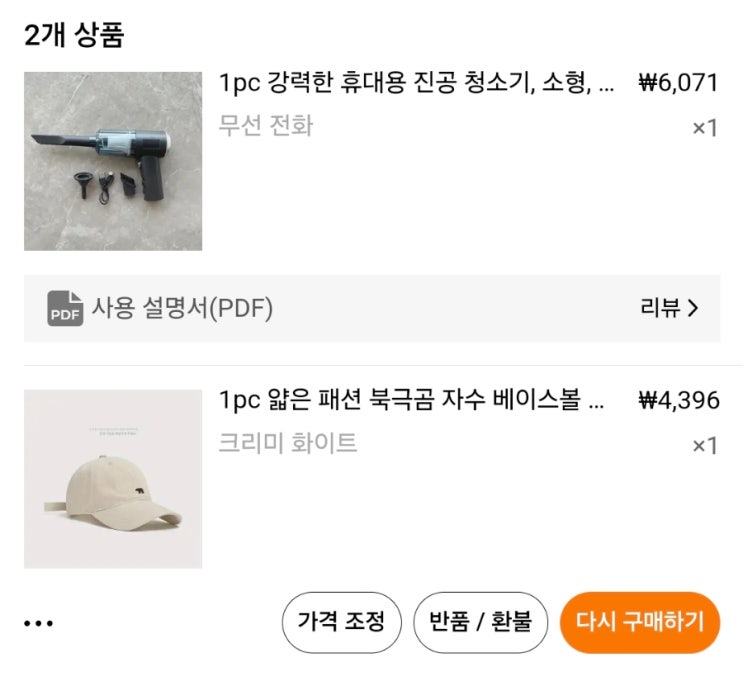Click the PDF file icon
Screen dimensions: 743x676
pos(65,309)
